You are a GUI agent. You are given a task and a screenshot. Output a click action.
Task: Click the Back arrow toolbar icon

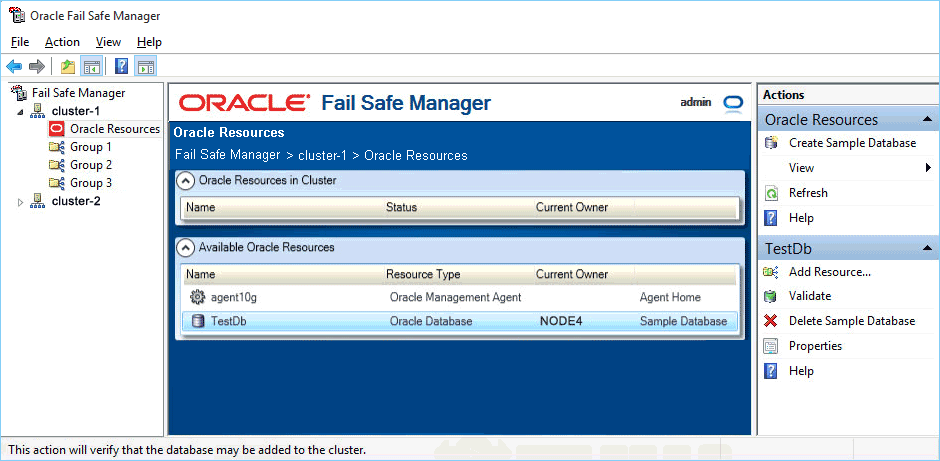coord(14,67)
